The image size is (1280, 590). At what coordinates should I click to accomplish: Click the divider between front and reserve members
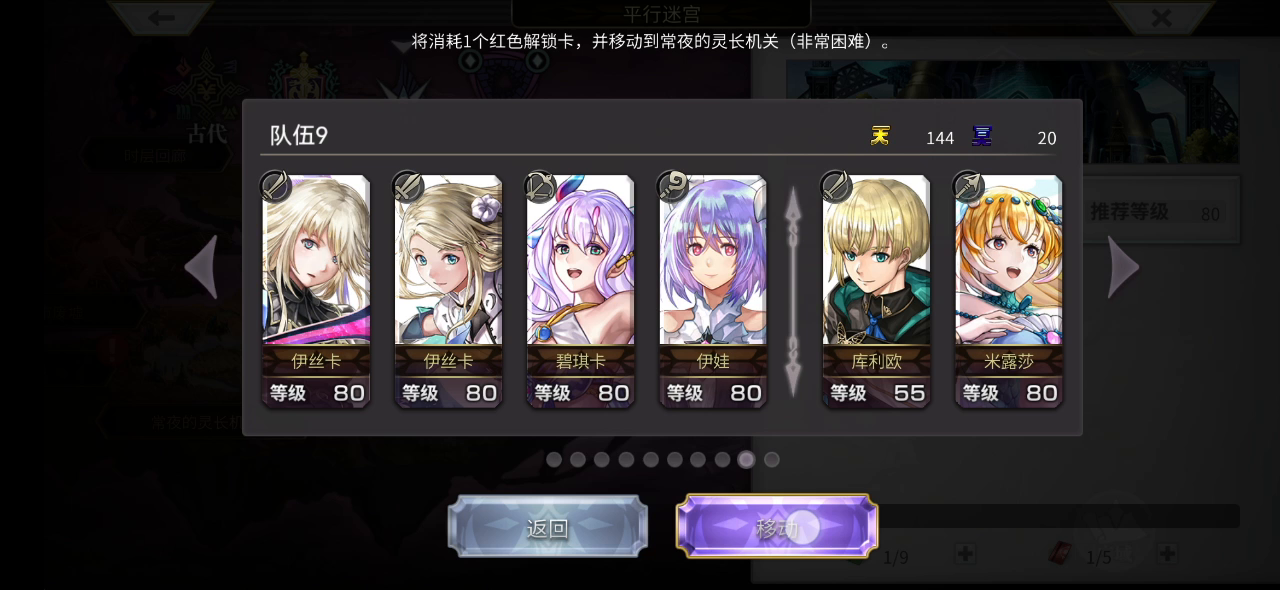point(793,291)
